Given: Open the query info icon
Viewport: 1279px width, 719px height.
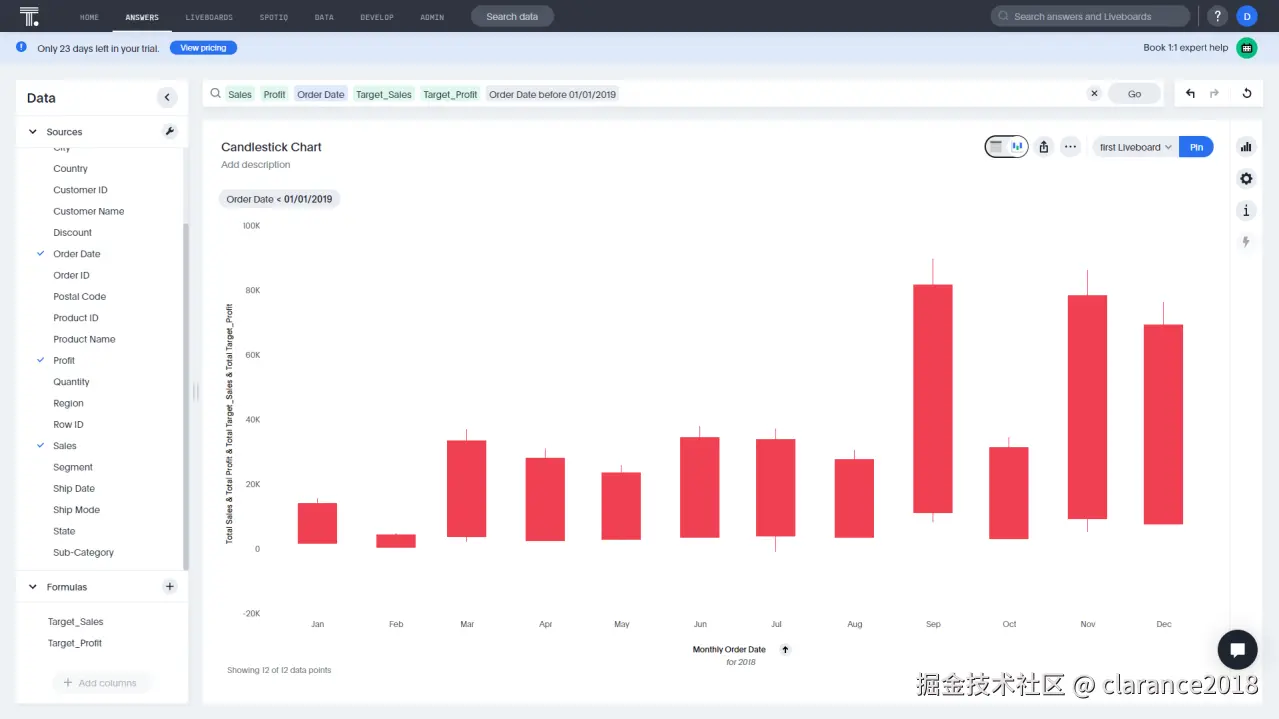Looking at the screenshot, I should point(1246,210).
